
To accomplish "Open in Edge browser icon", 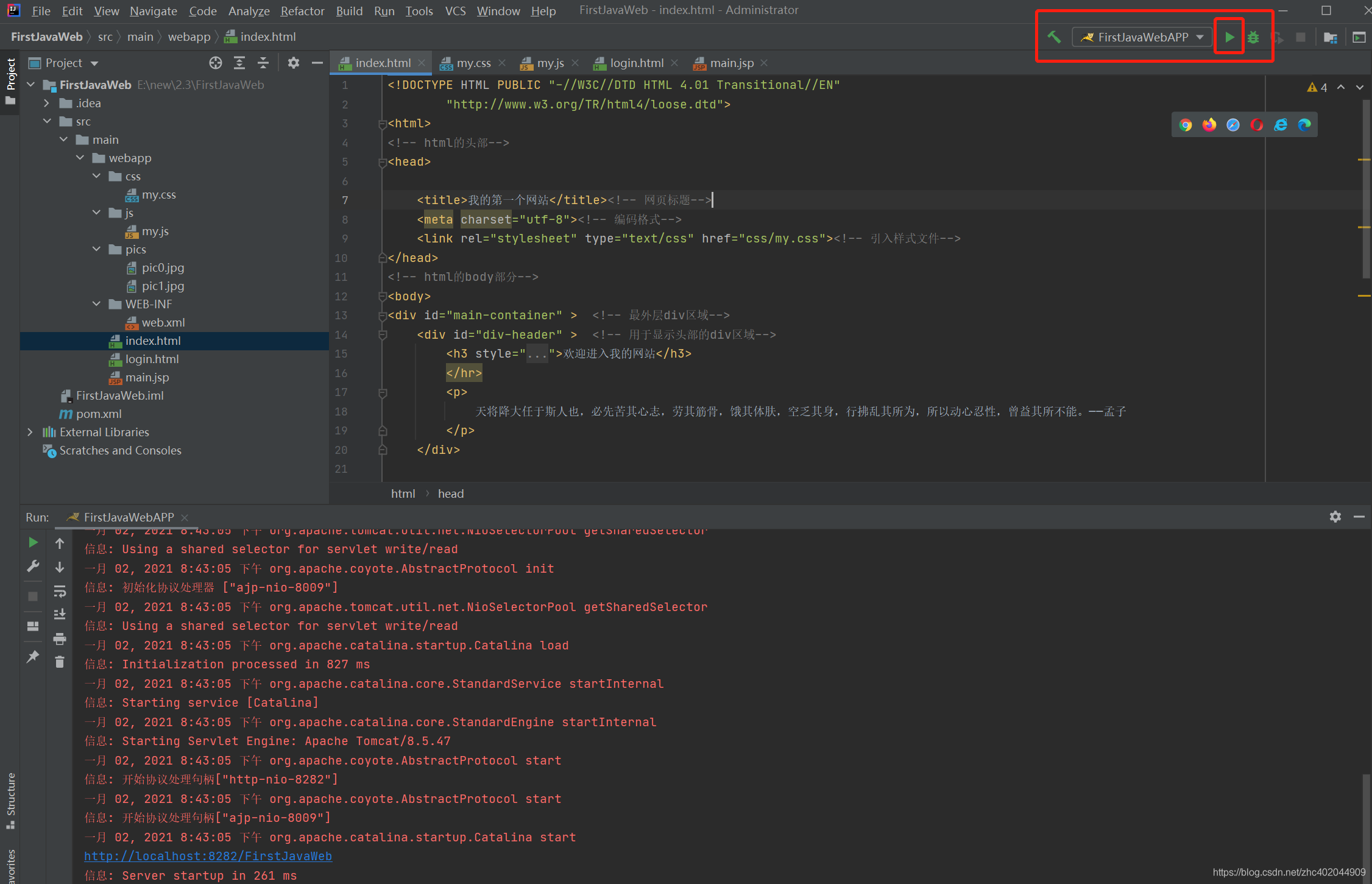I will [1304, 125].
